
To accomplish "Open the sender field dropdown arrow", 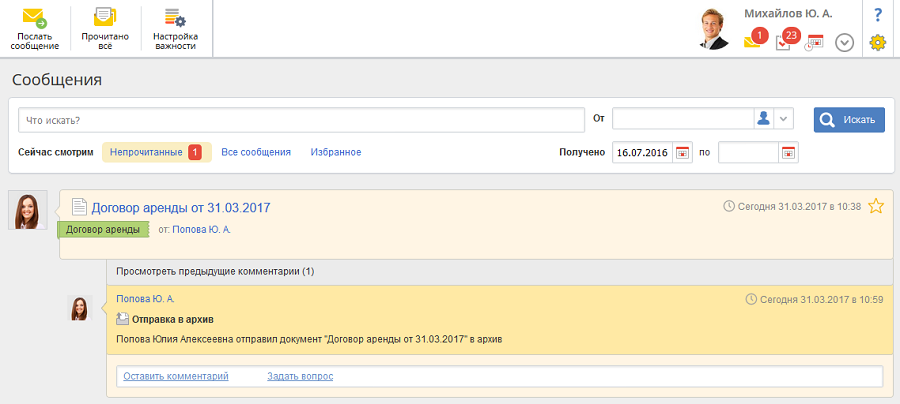I will pos(784,119).
